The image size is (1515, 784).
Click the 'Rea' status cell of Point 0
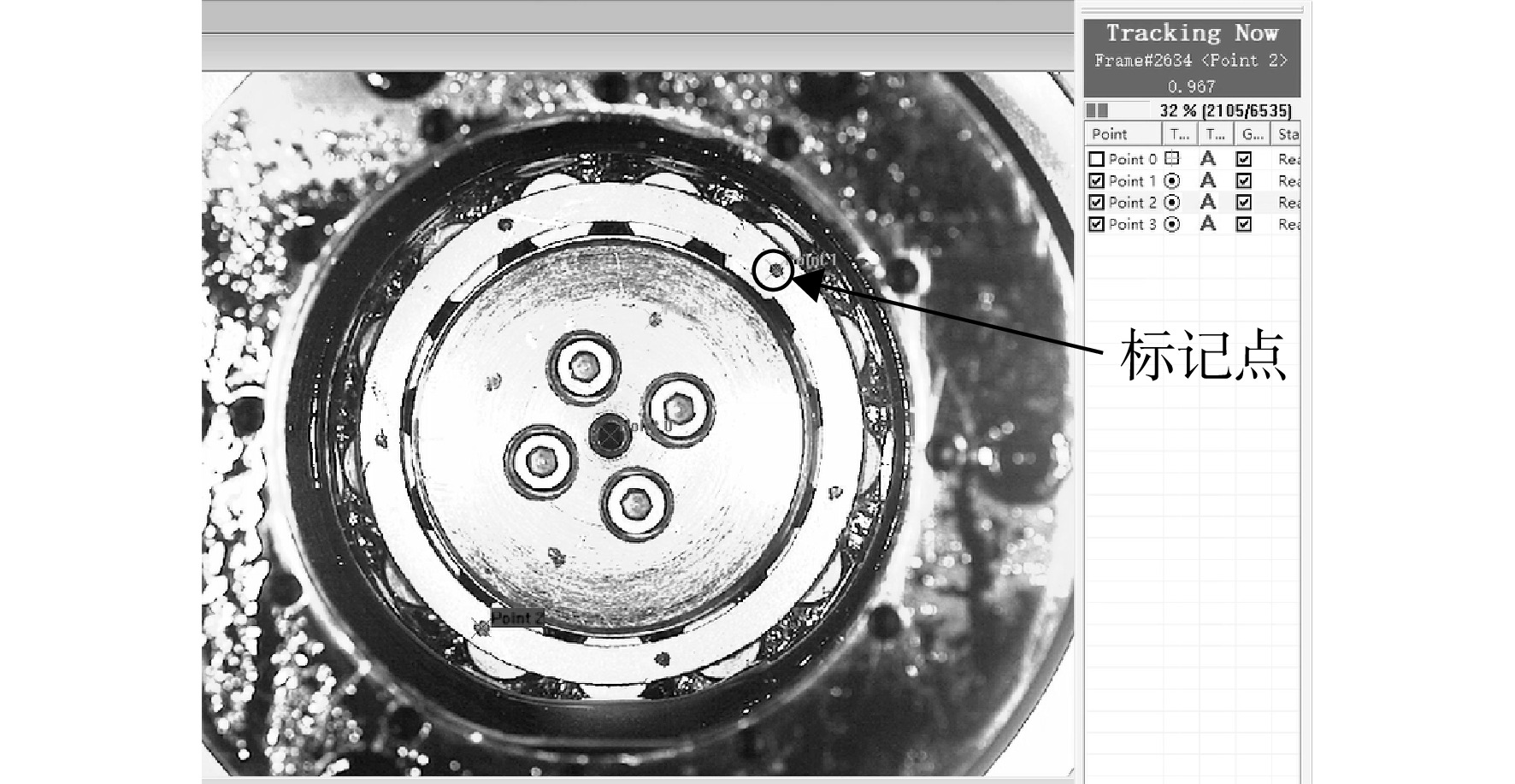pos(1288,159)
